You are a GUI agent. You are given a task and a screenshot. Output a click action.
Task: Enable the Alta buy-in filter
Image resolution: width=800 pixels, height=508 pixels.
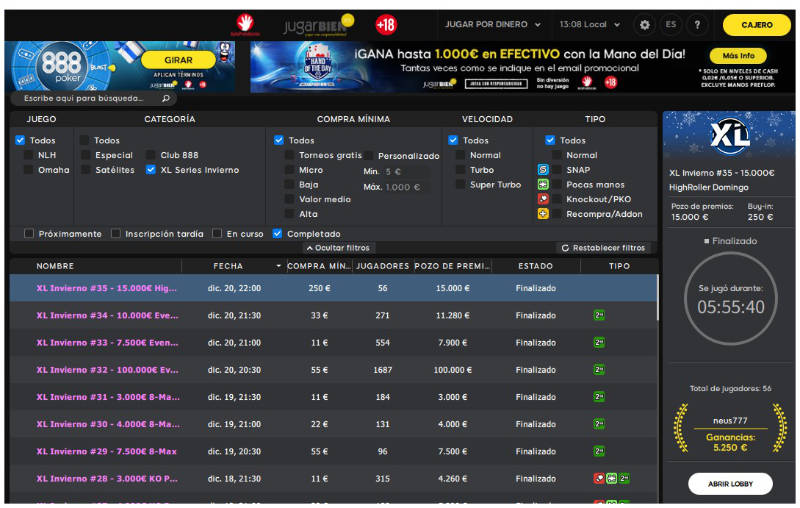289,214
